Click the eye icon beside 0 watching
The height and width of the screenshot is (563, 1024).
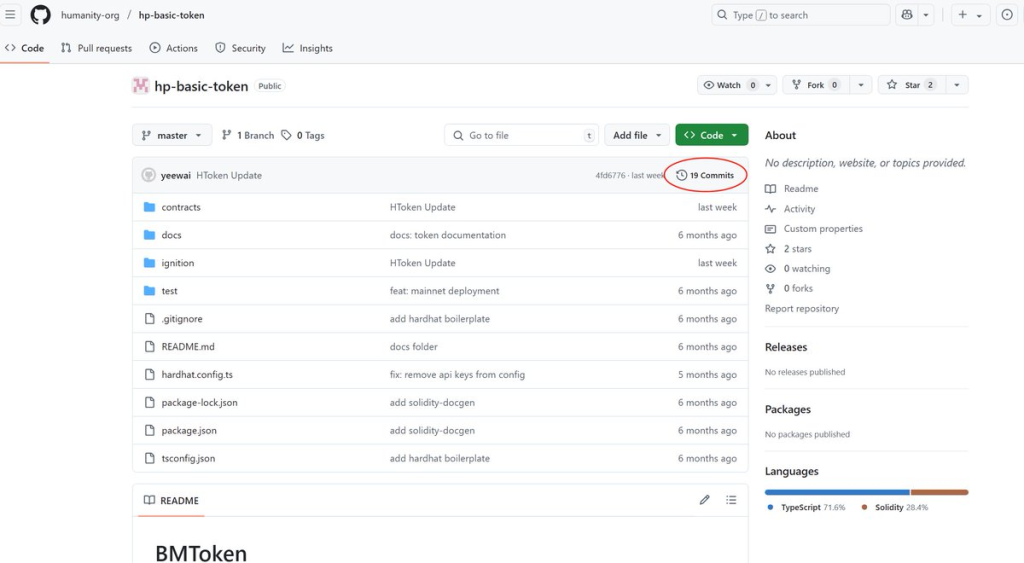pyautogui.click(x=771, y=268)
